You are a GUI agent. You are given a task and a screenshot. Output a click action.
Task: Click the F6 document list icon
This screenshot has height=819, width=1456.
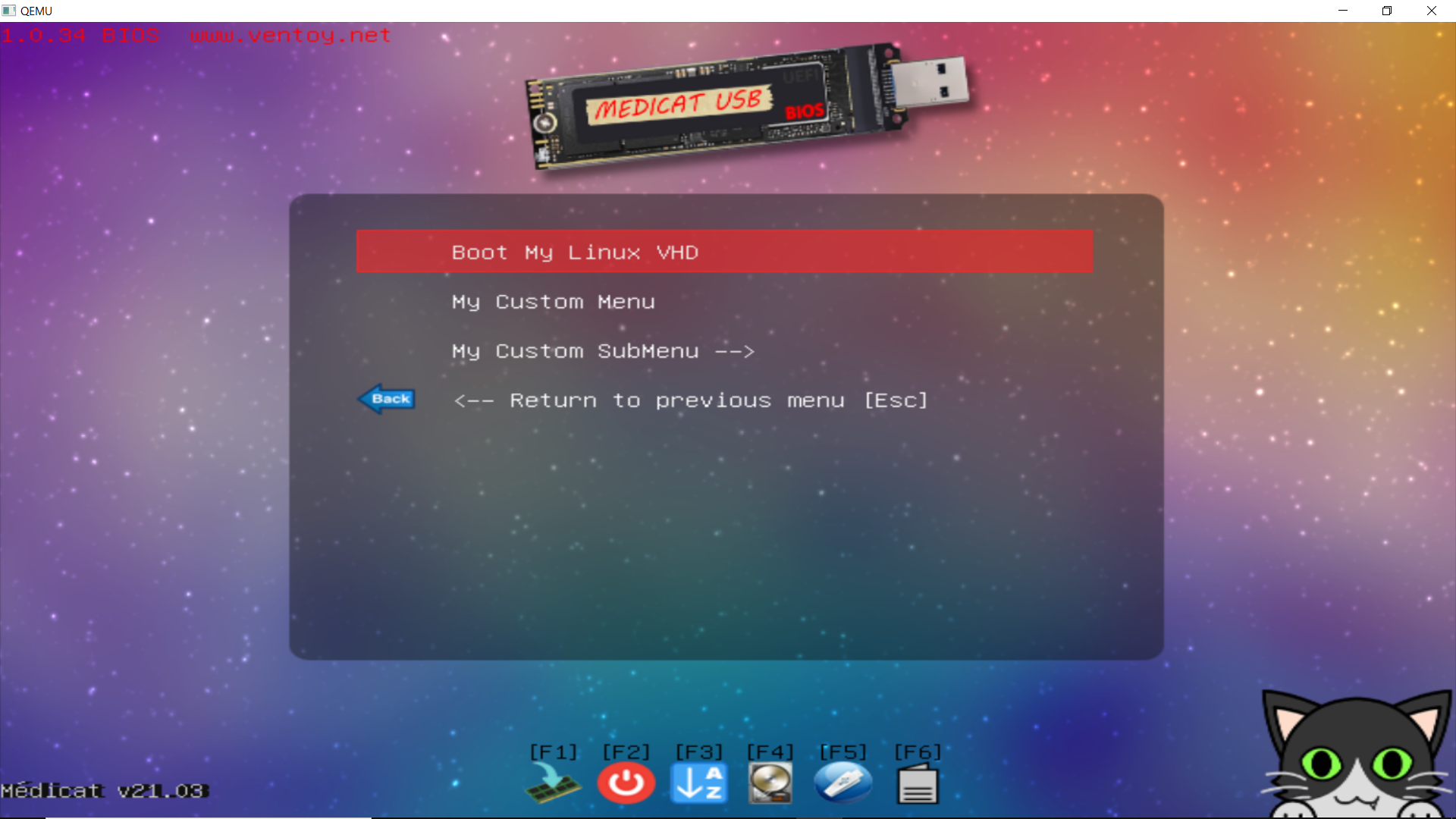918,783
